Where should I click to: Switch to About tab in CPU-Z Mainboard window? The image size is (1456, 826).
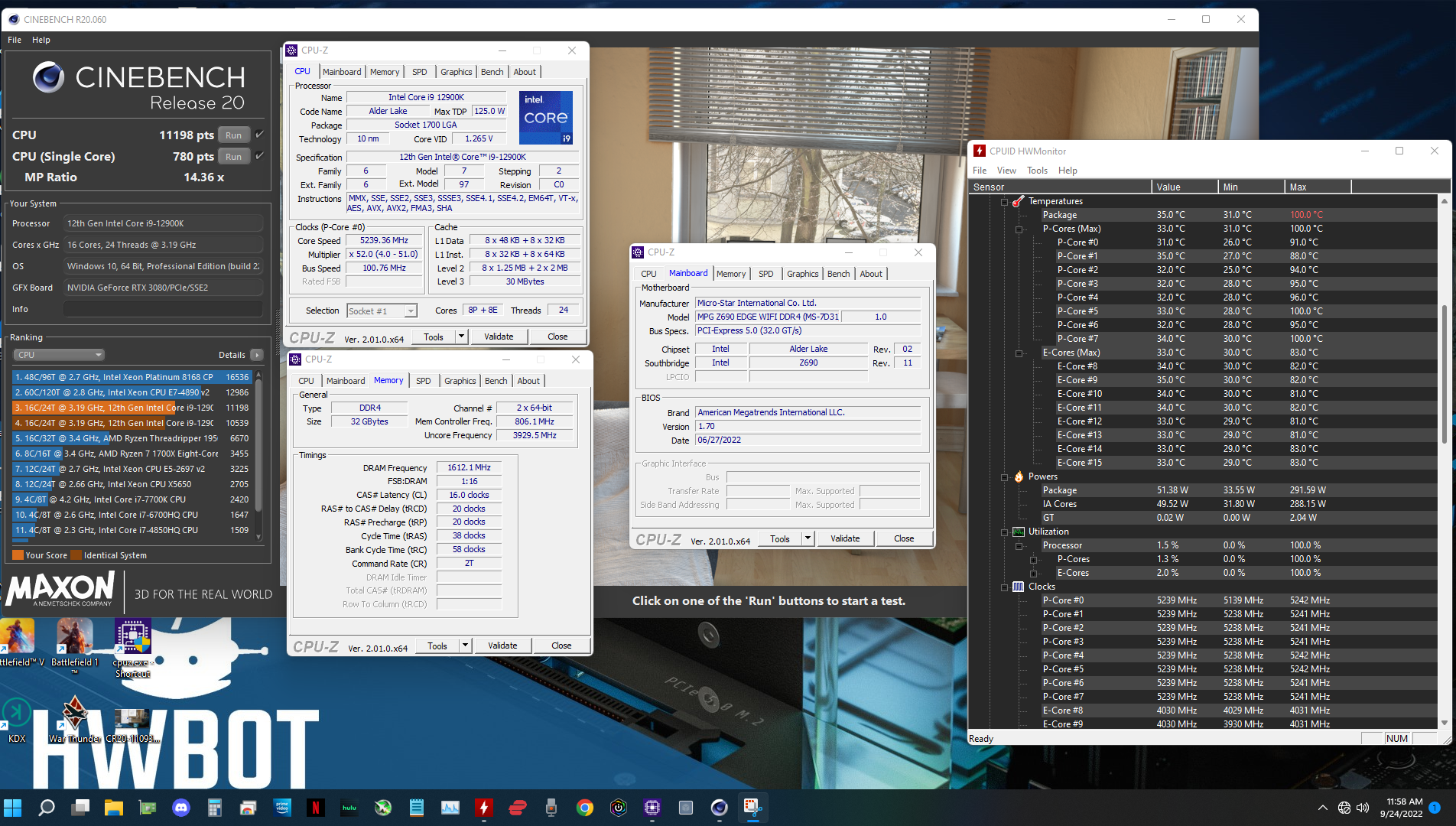coord(871,274)
